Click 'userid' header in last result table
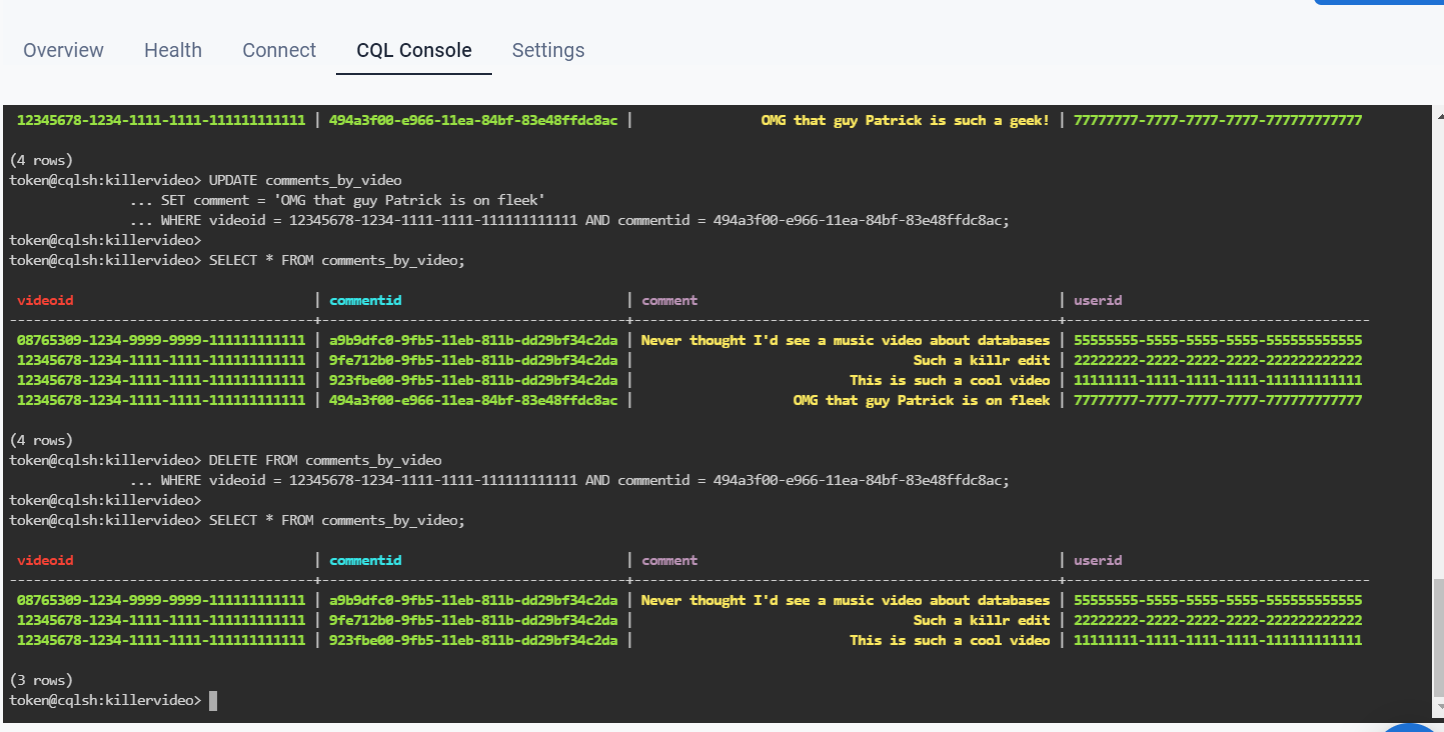Screen dimensions: 1444x732 [1098, 560]
